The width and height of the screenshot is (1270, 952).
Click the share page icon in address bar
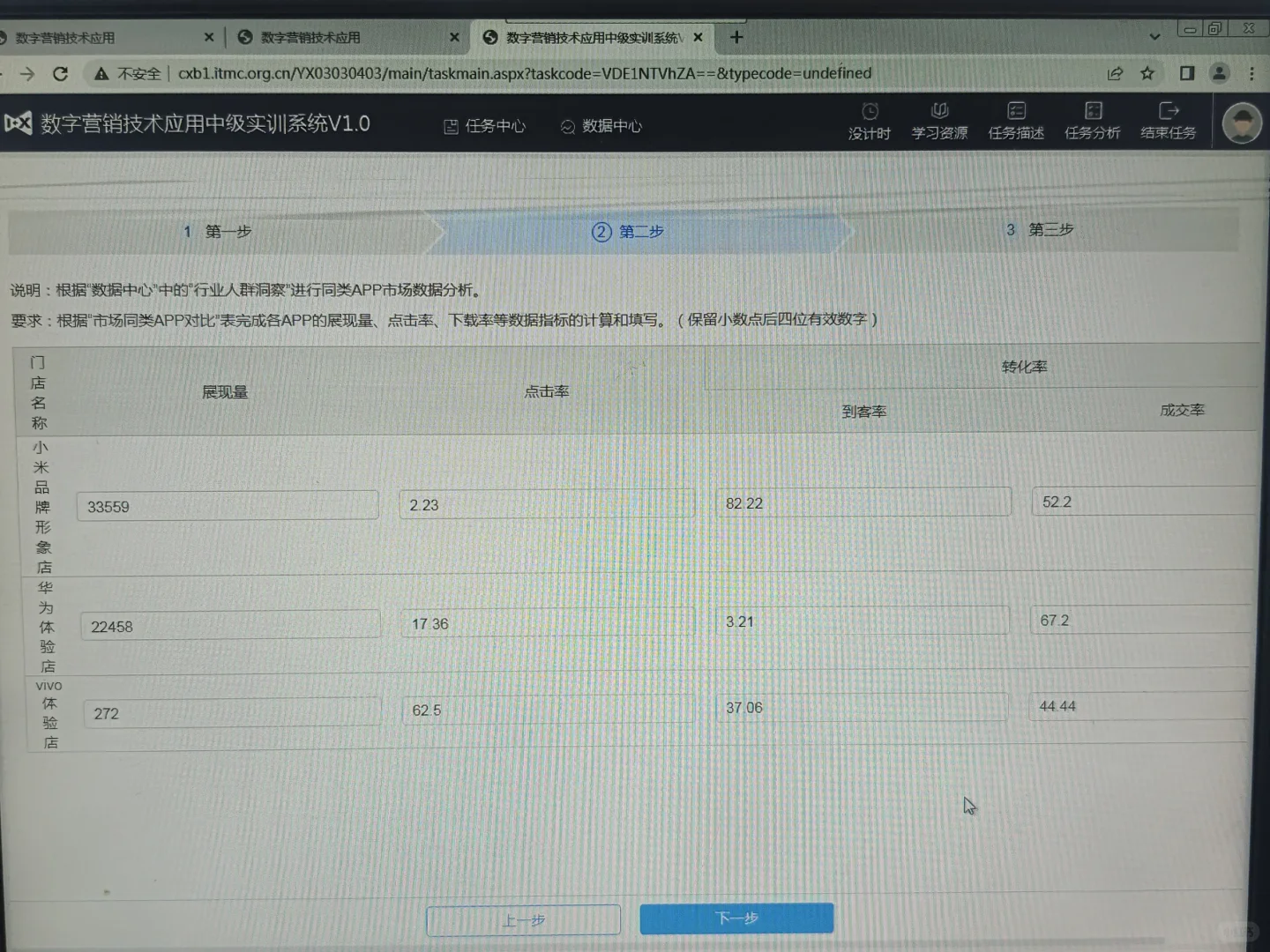[x=1115, y=73]
